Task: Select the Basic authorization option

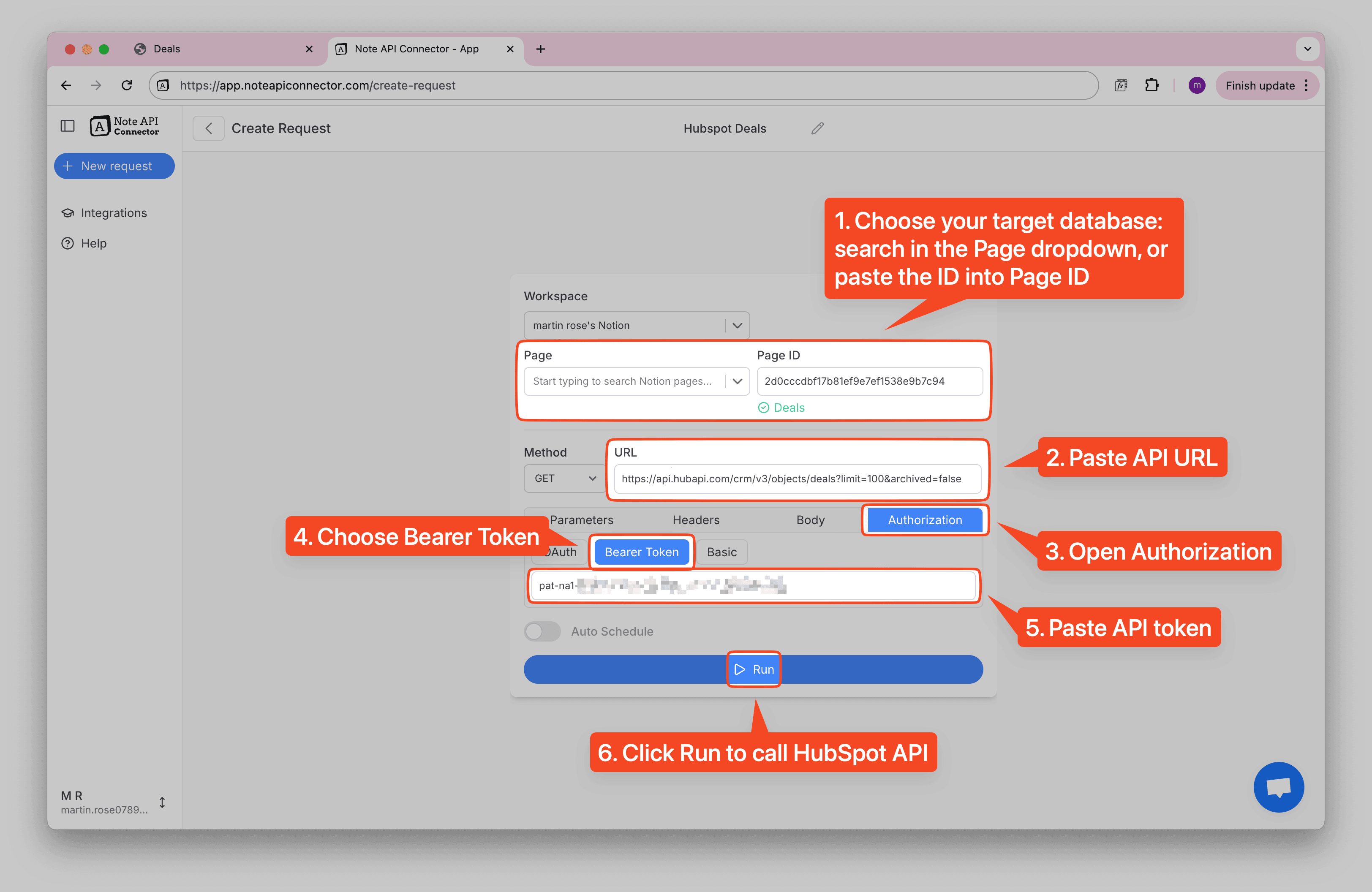Action: (721, 552)
